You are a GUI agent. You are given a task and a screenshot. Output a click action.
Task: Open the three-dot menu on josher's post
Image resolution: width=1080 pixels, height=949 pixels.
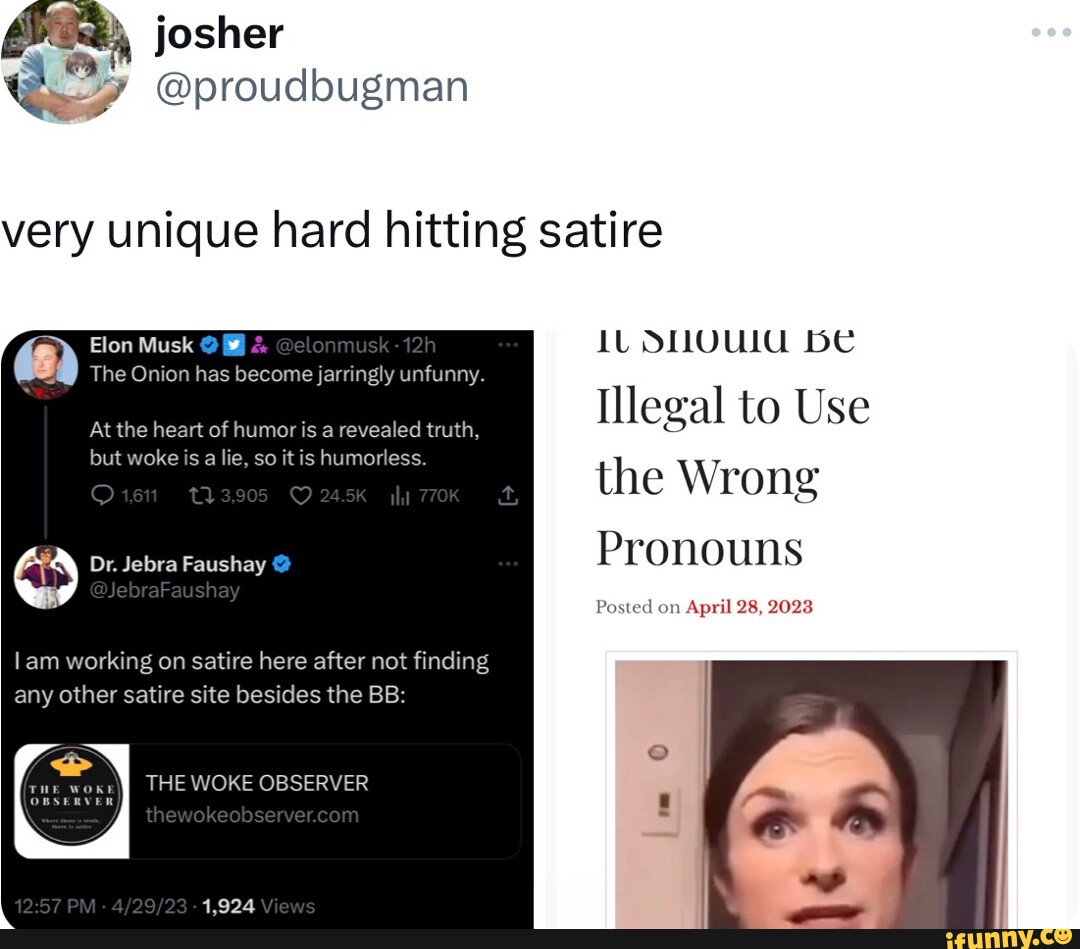pyautogui.click(x=1051, y=32)
